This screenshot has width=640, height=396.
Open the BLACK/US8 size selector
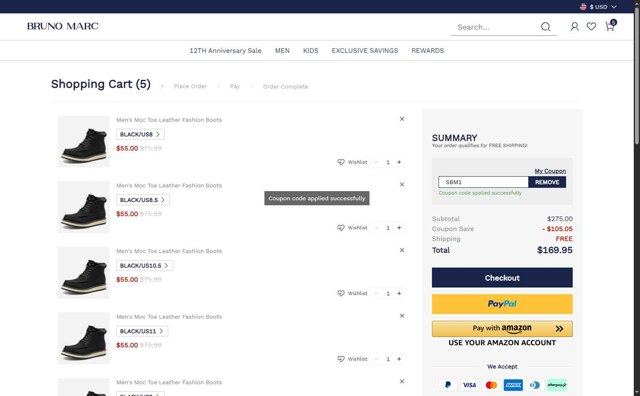point(140,134)
